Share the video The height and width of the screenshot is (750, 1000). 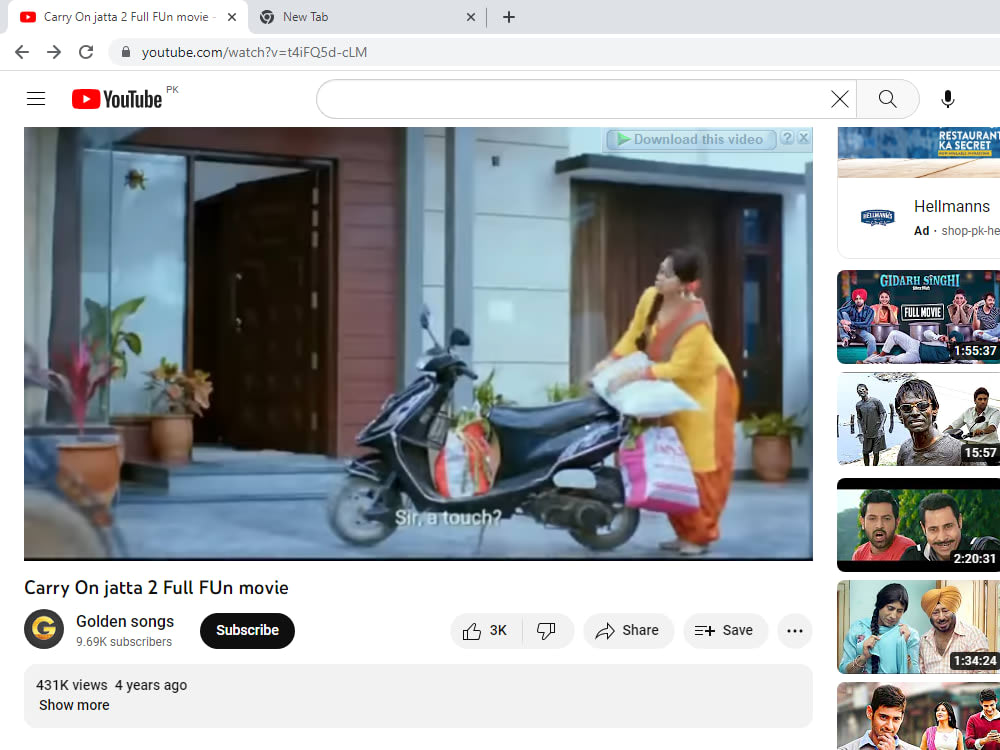[628, 631]
